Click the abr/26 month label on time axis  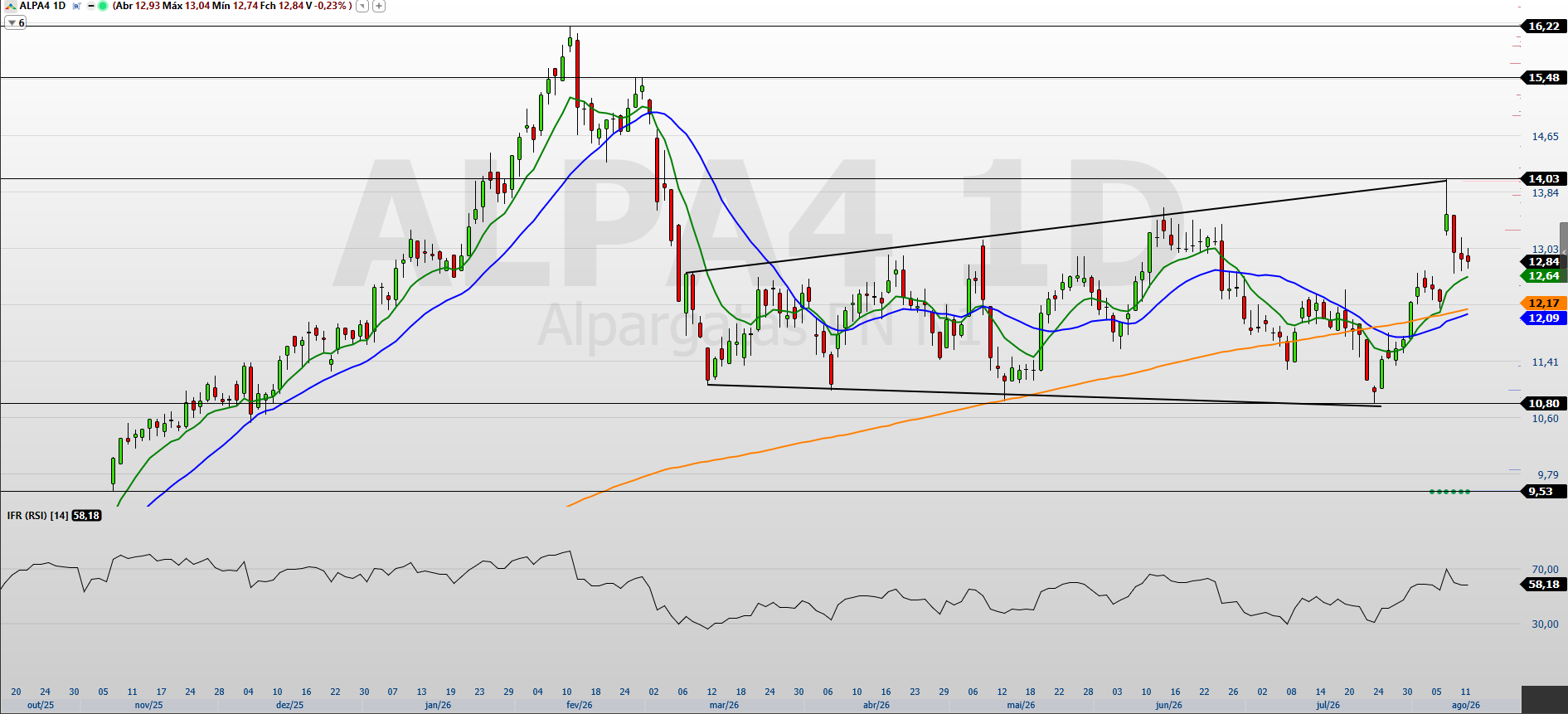pos(876,705)
